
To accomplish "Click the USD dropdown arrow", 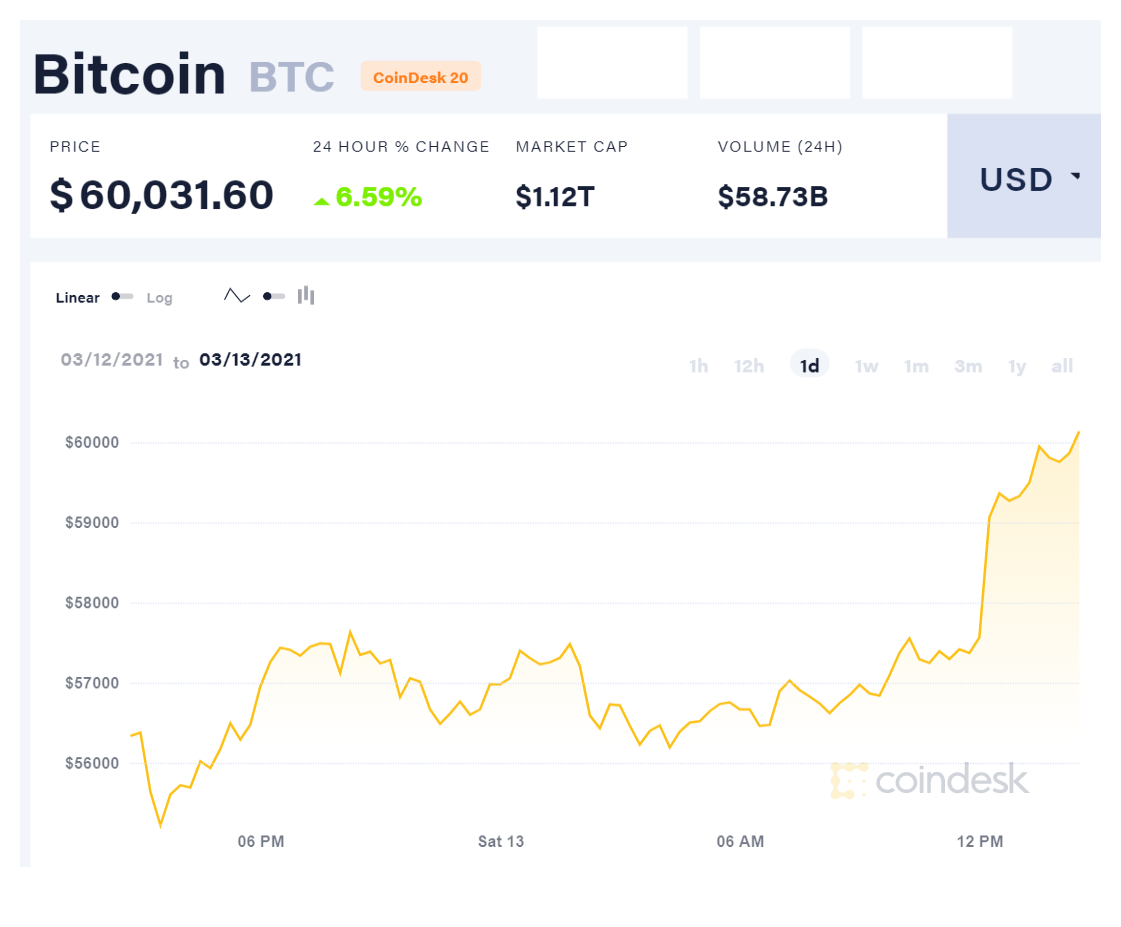I will (x=1075, y=175).
